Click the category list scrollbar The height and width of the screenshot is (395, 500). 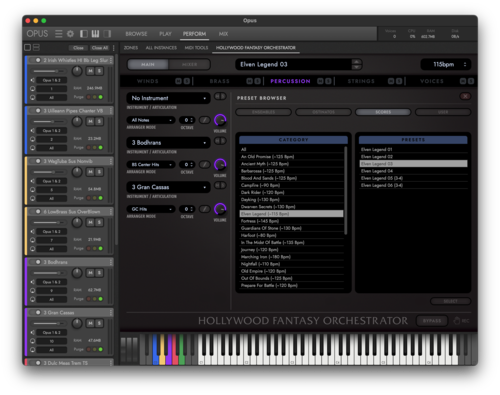point(345,191)
